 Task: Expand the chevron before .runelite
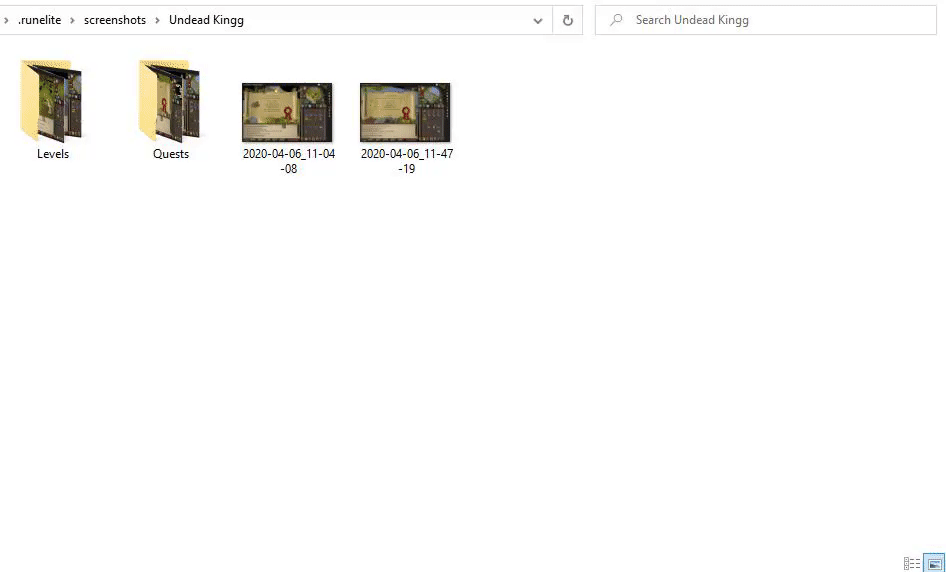6,20
